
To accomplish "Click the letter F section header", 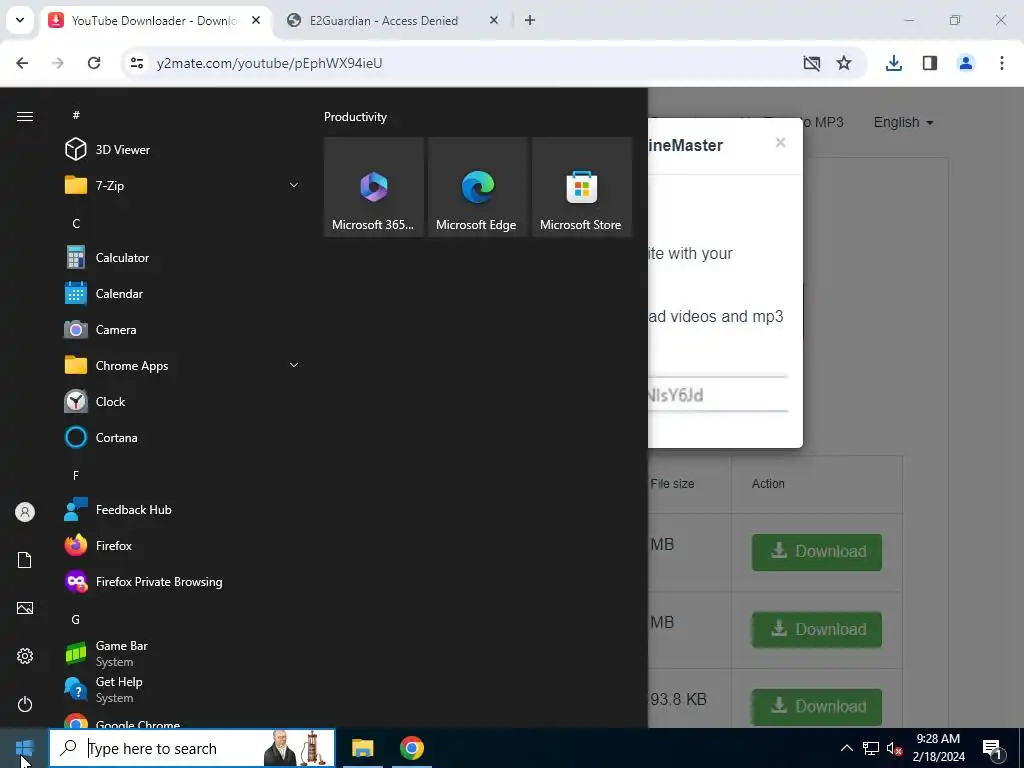I will pos(76,475).
